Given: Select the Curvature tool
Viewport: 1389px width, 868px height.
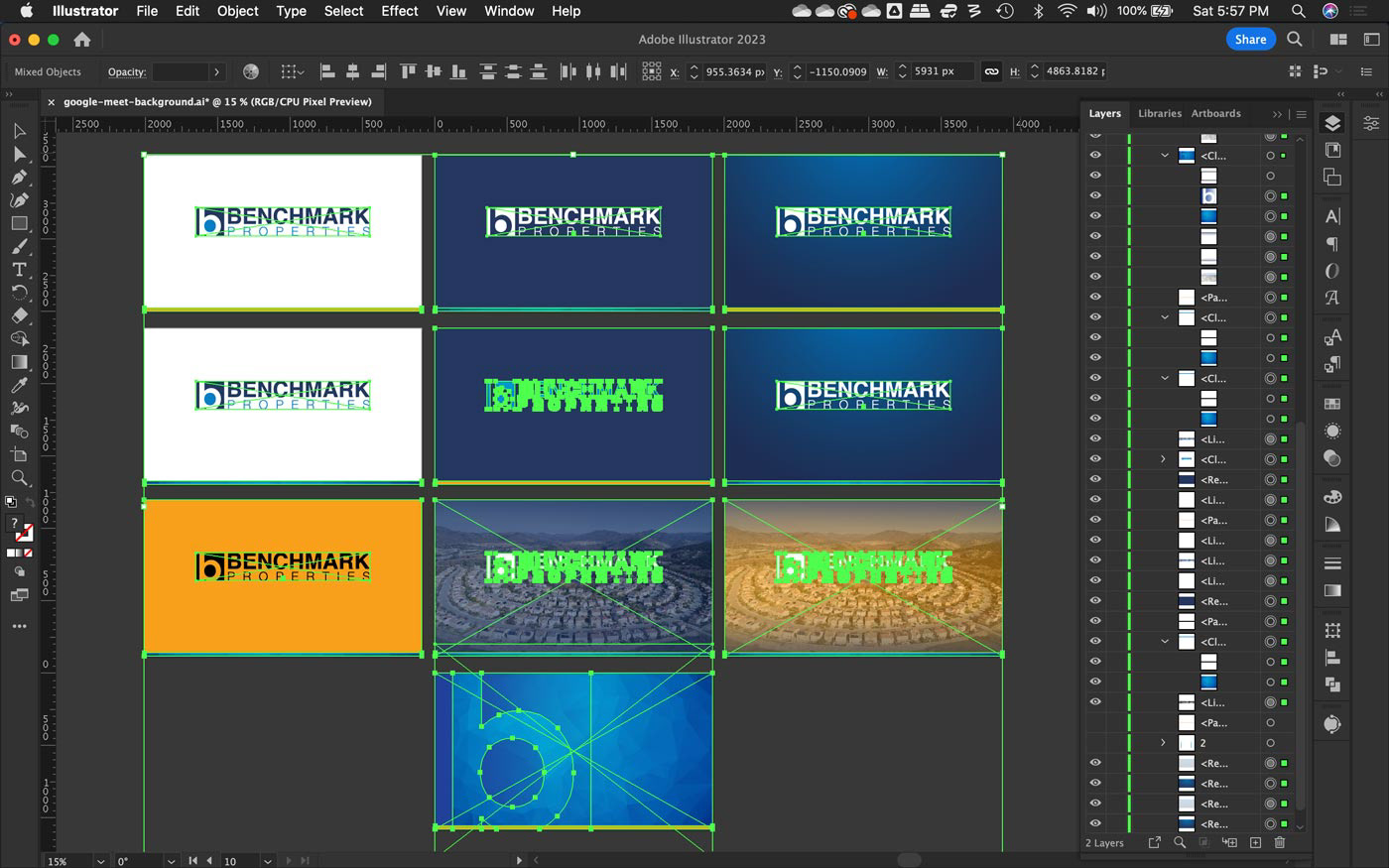Looking at the screenshot, I should click(x=19, y=199).
